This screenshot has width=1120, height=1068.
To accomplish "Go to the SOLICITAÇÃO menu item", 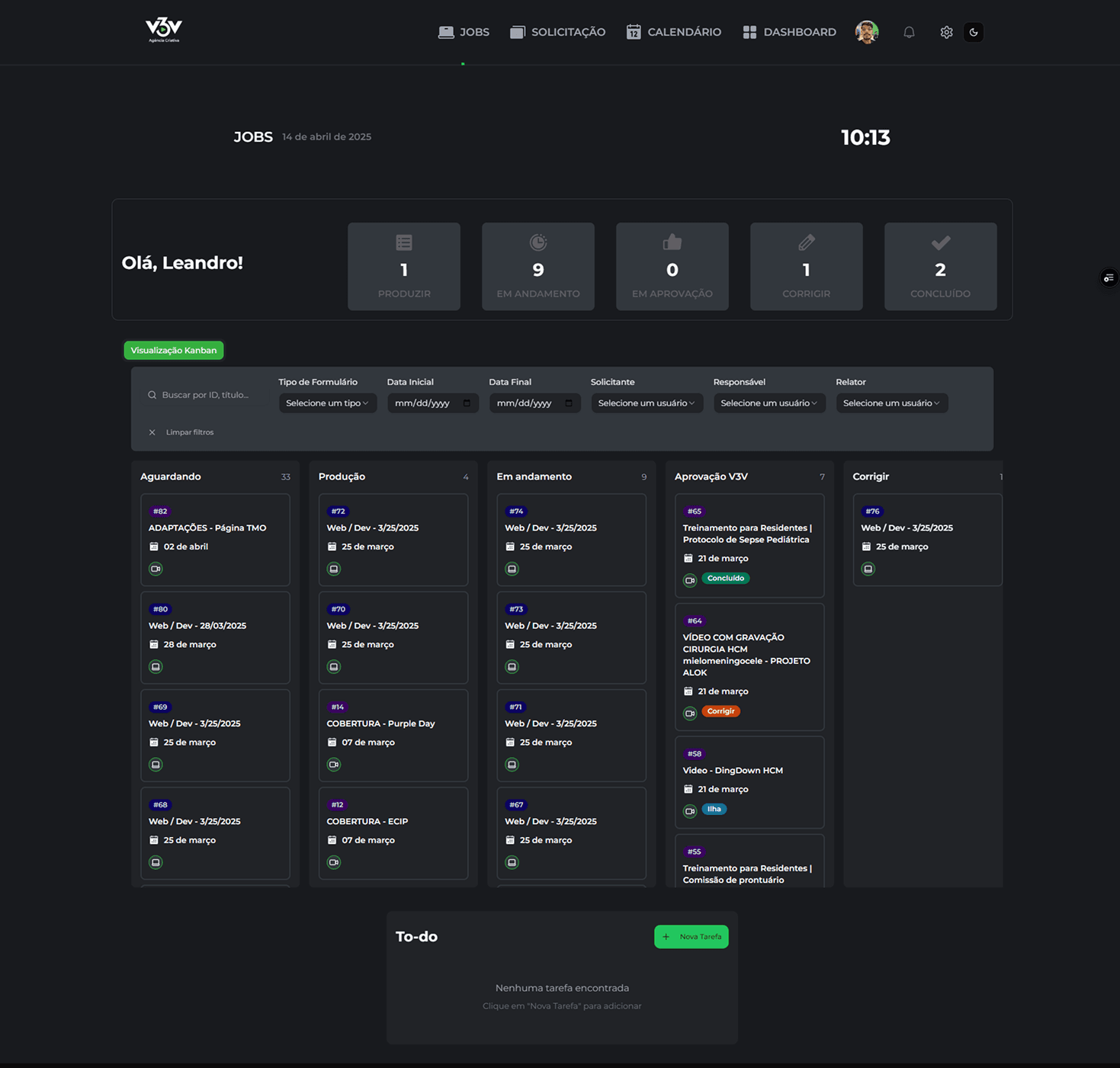I will [557, 32].
